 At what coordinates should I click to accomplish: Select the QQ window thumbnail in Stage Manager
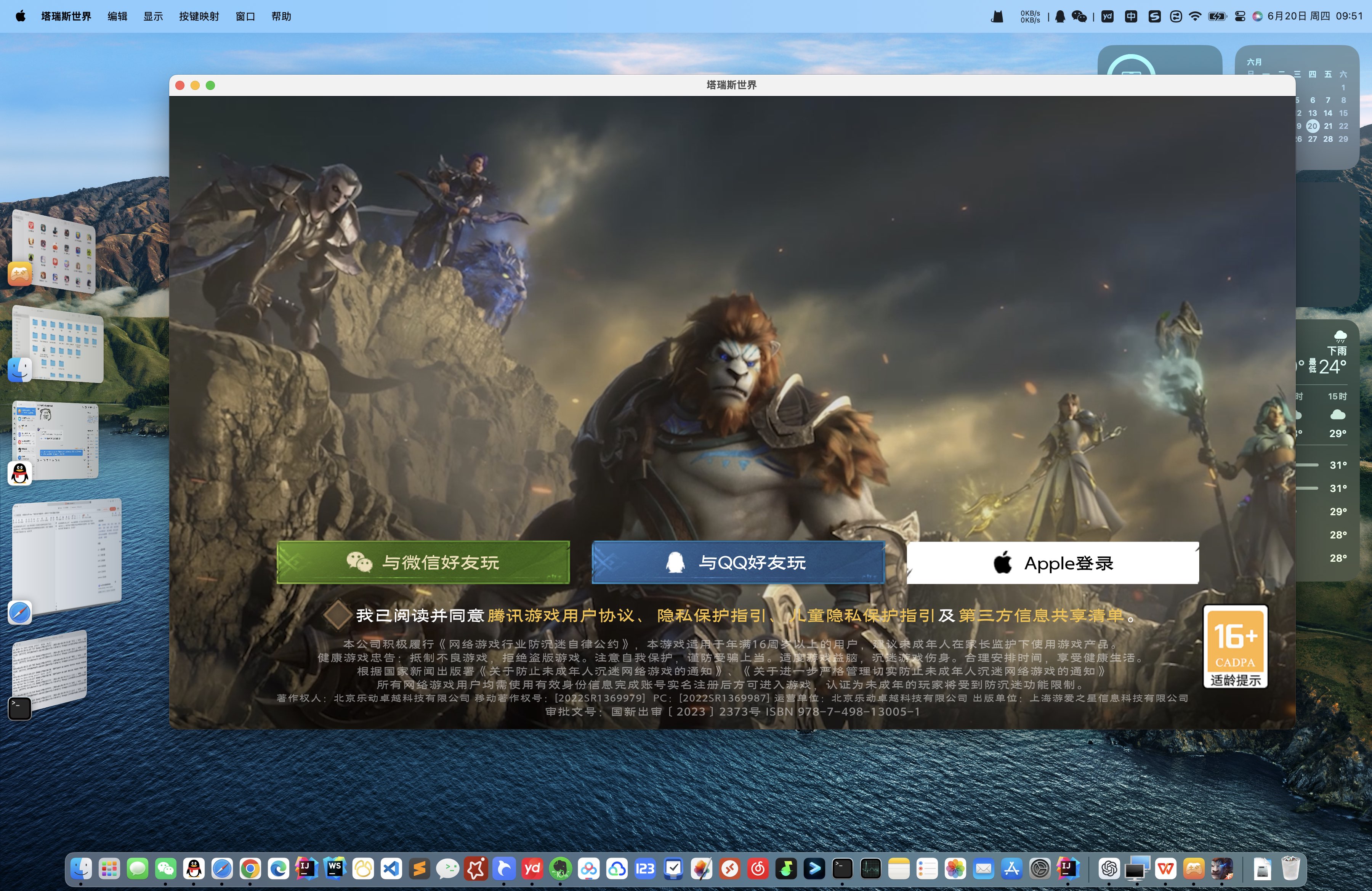click(x=56, y=441)
